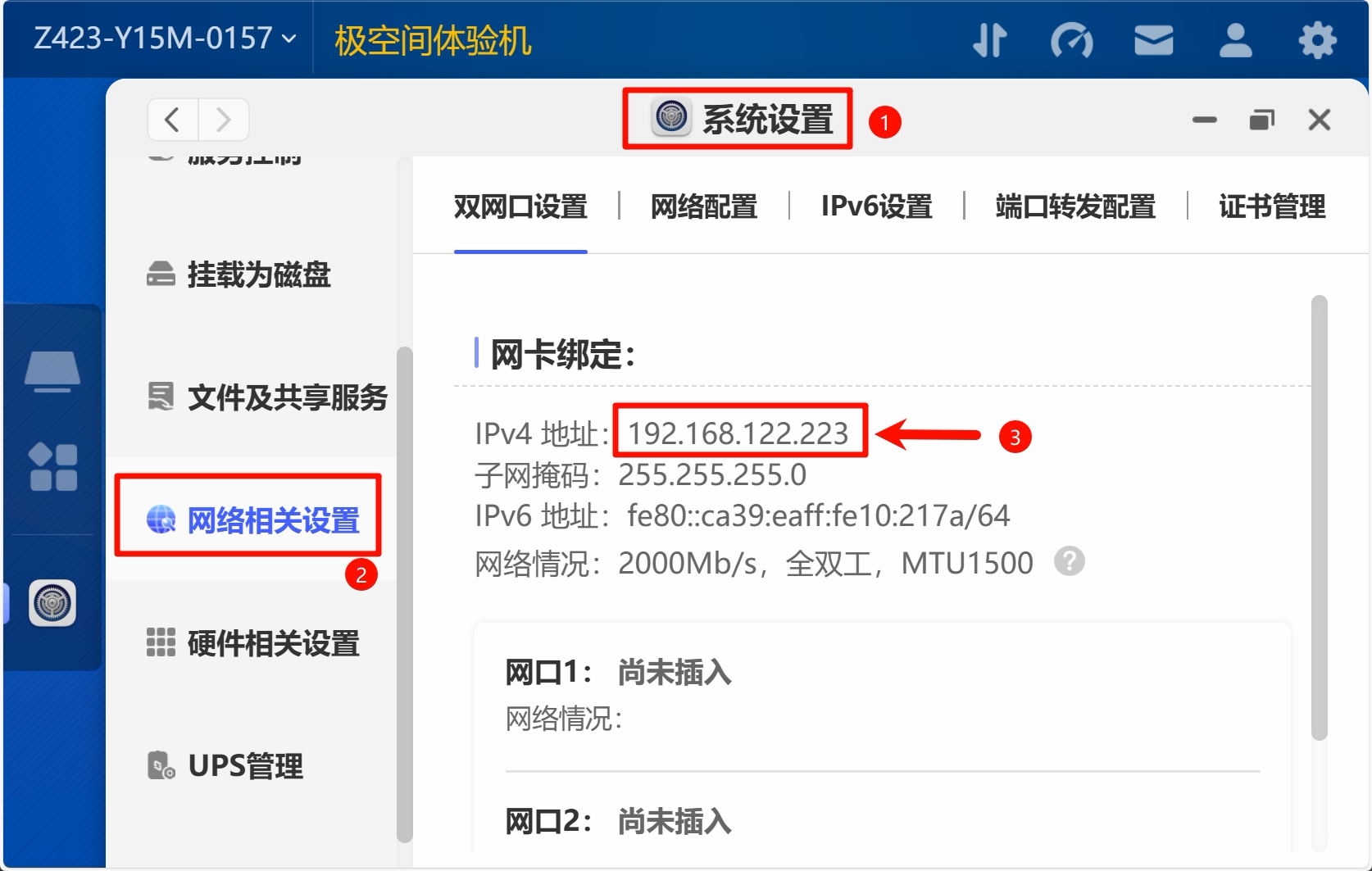The height and width of the screenshot is (871, 1372).
Task: Open the transfer tasks arrows icon
Action: [x=990, y=40]
